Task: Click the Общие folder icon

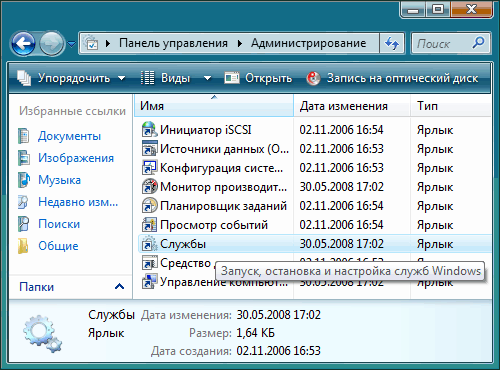Action: point(23,246)
